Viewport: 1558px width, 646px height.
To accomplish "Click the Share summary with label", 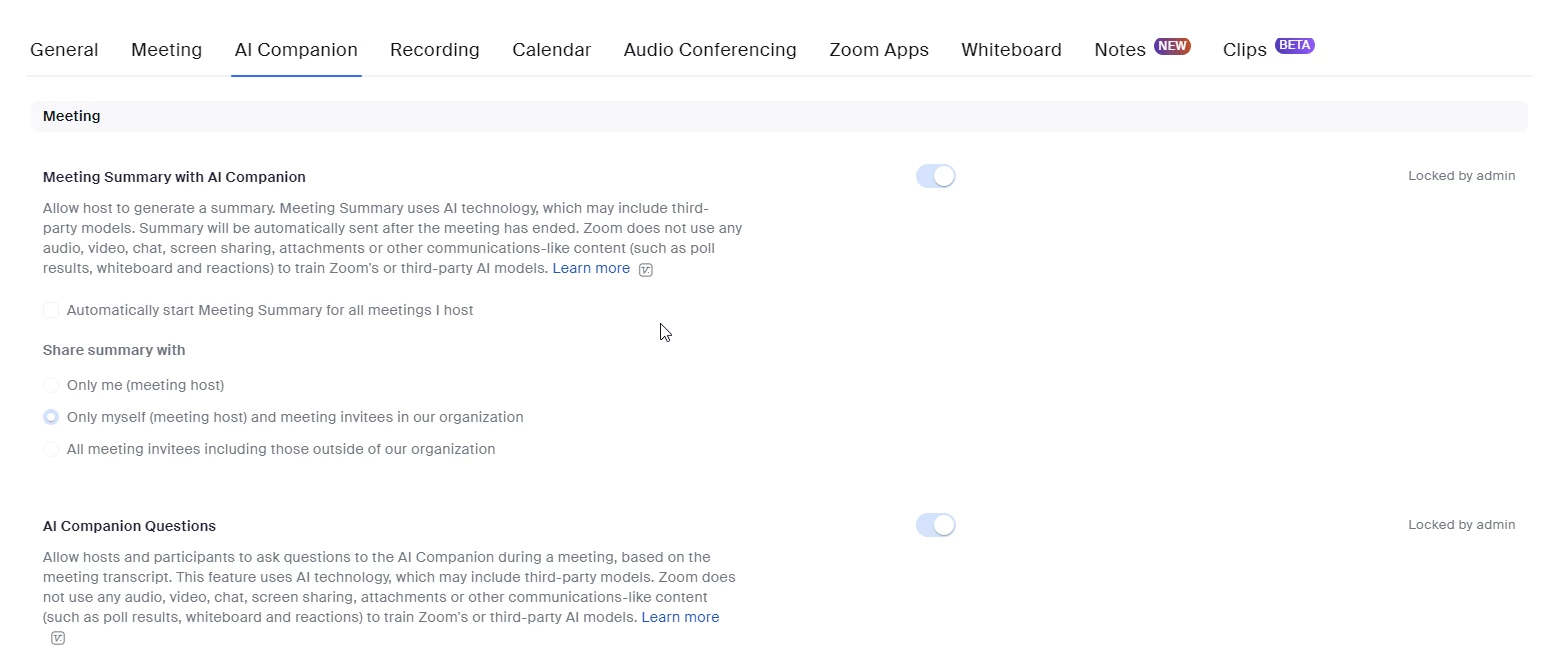I will click(x=114, y=350).
